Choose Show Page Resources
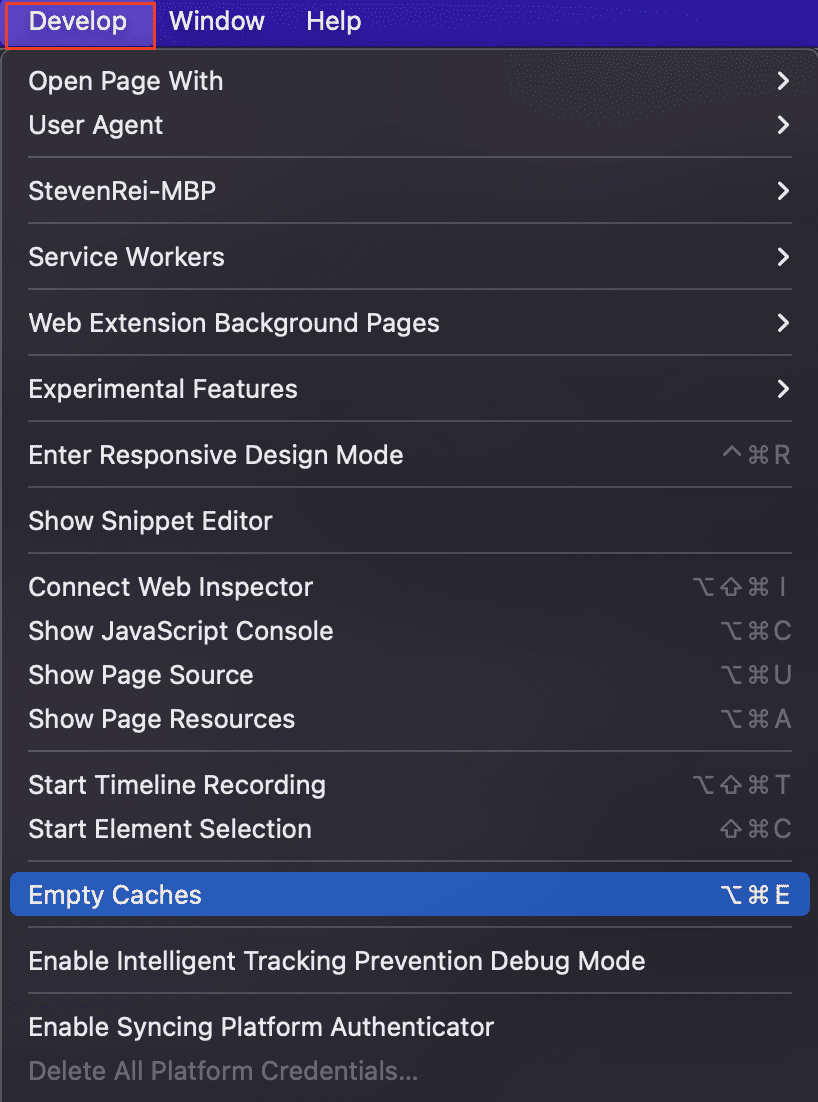The width and height of the screenshot is (818, 1102). pyautogui.click(x=162, y=719)
